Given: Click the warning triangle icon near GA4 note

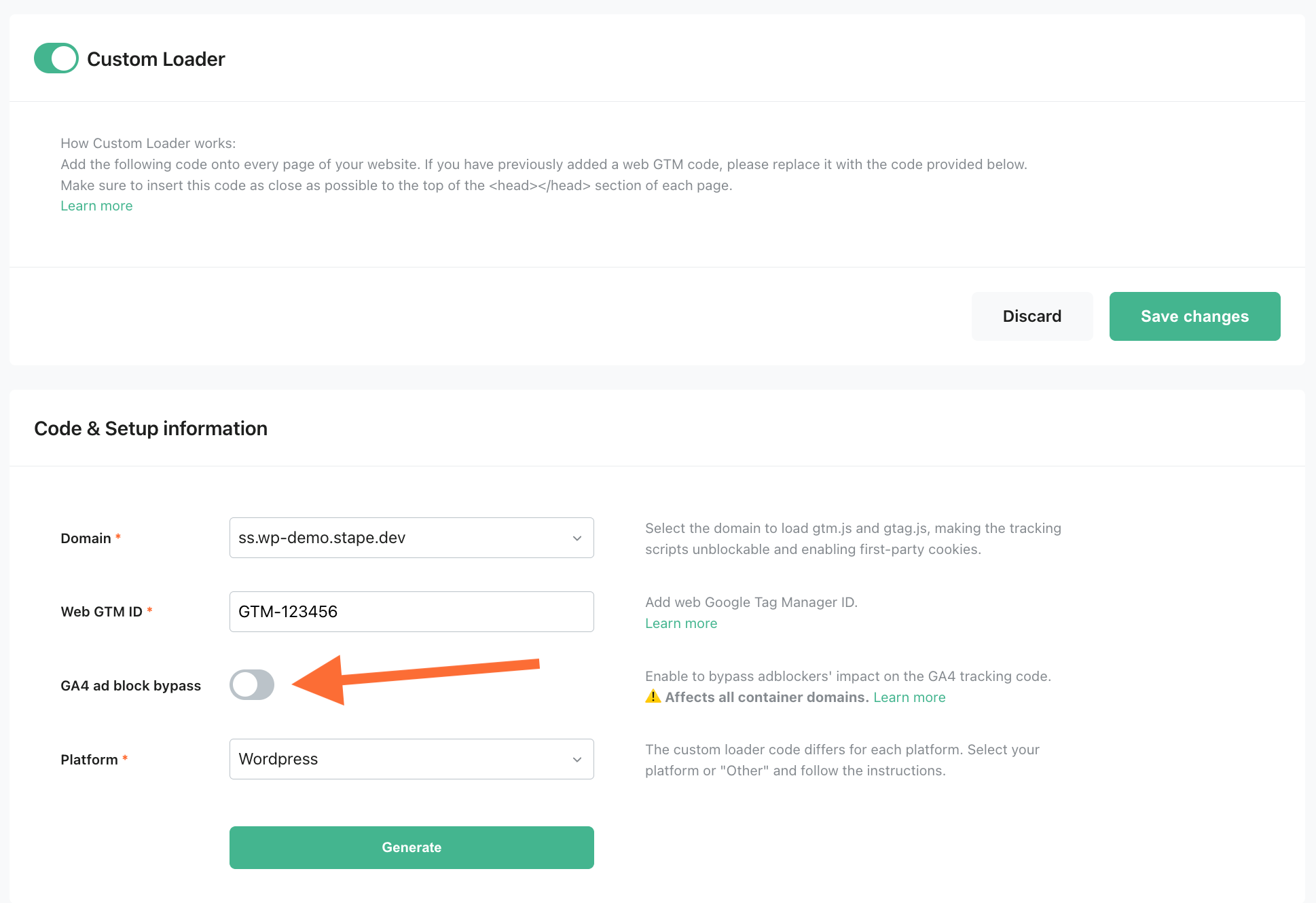Looking at the screenshot, I should (x=653, y=697).
